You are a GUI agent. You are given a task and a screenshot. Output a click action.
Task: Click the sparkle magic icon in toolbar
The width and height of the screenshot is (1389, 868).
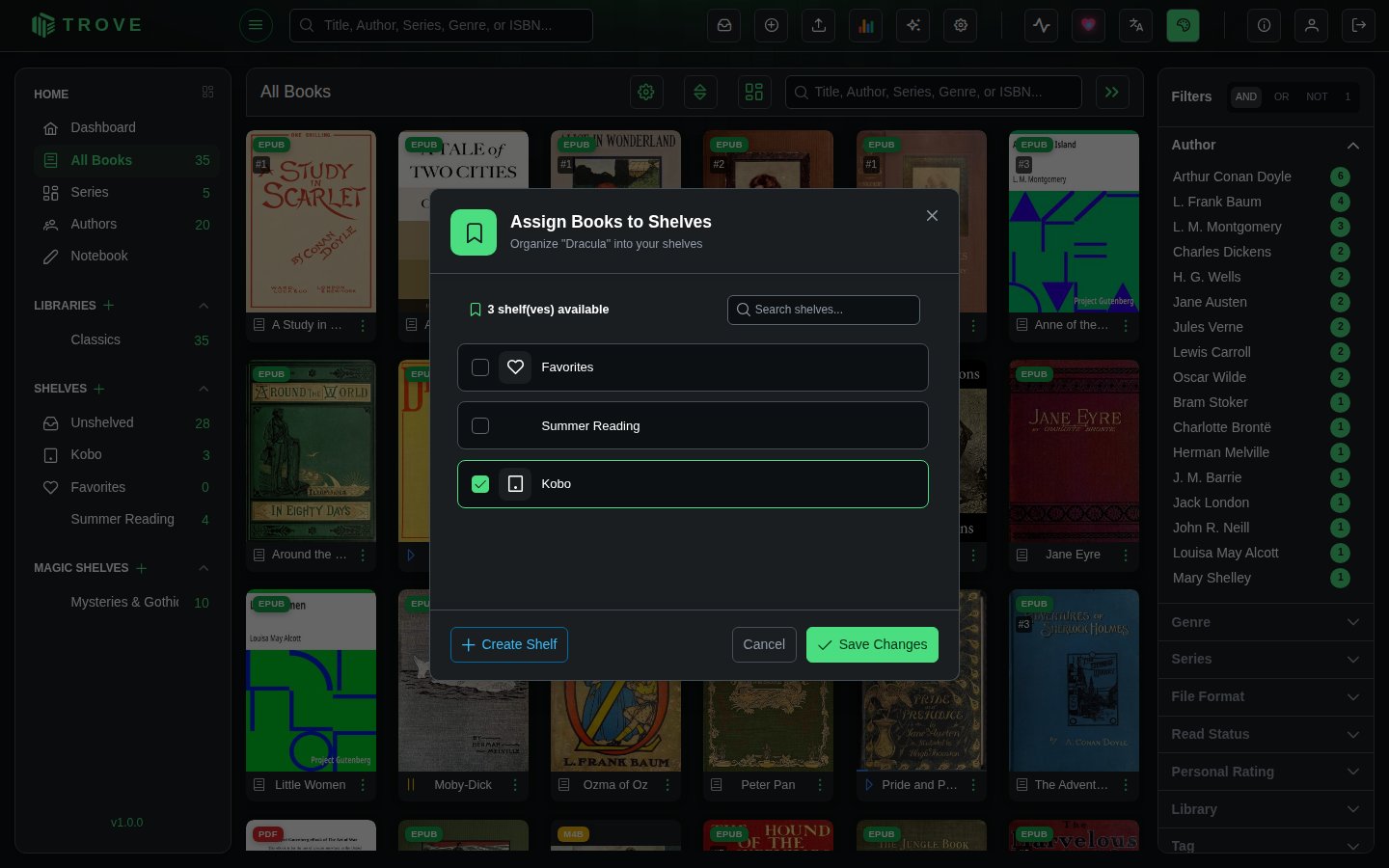(913, 25)
